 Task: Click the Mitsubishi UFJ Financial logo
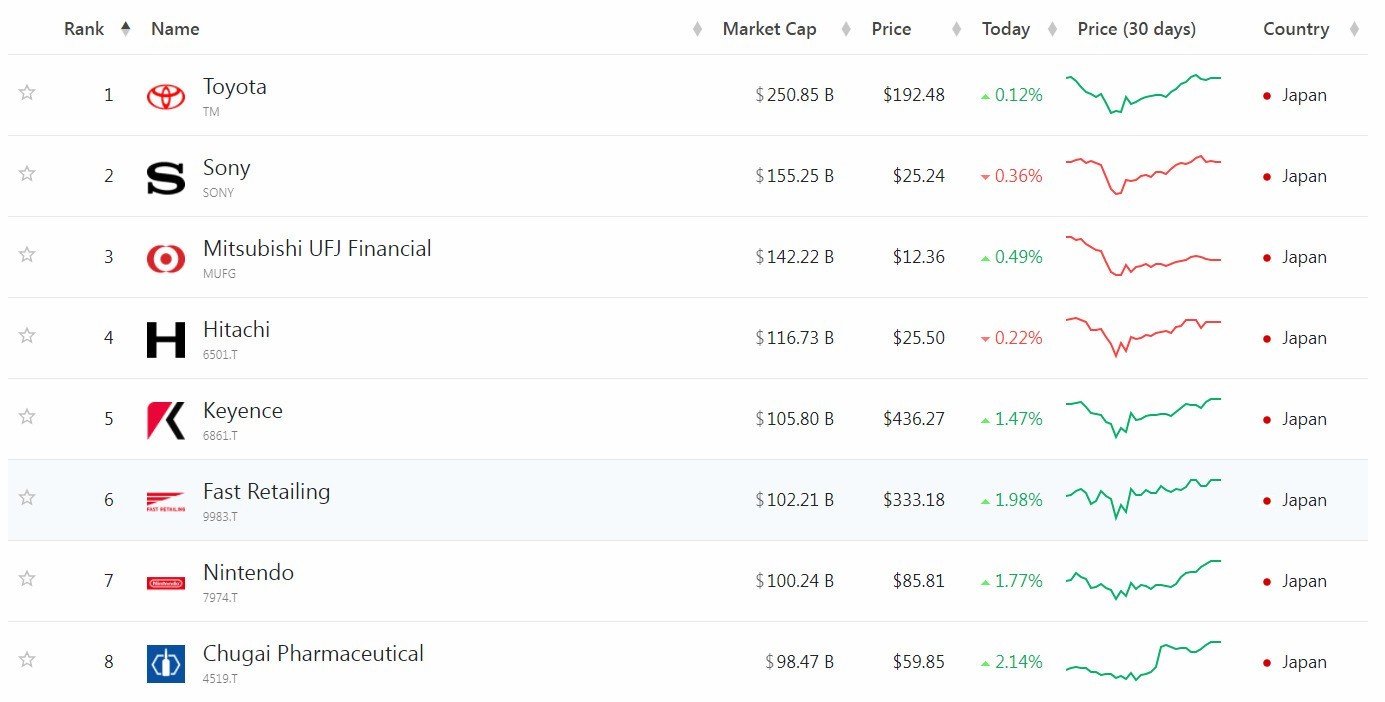point(166,258)
